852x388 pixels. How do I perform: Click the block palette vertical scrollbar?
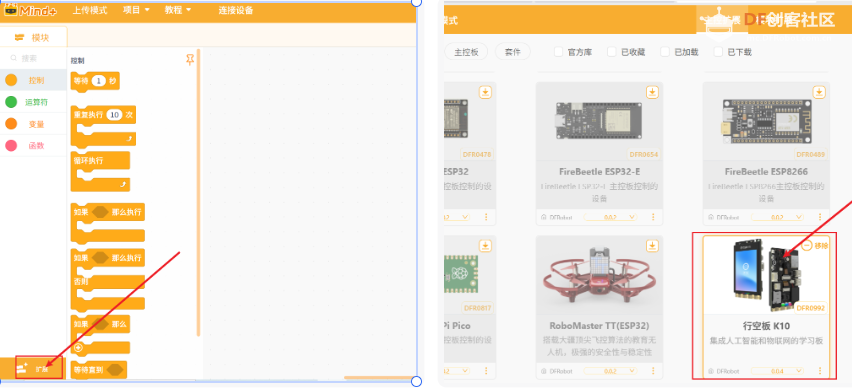pyautogui.click(x=198, y=193)
